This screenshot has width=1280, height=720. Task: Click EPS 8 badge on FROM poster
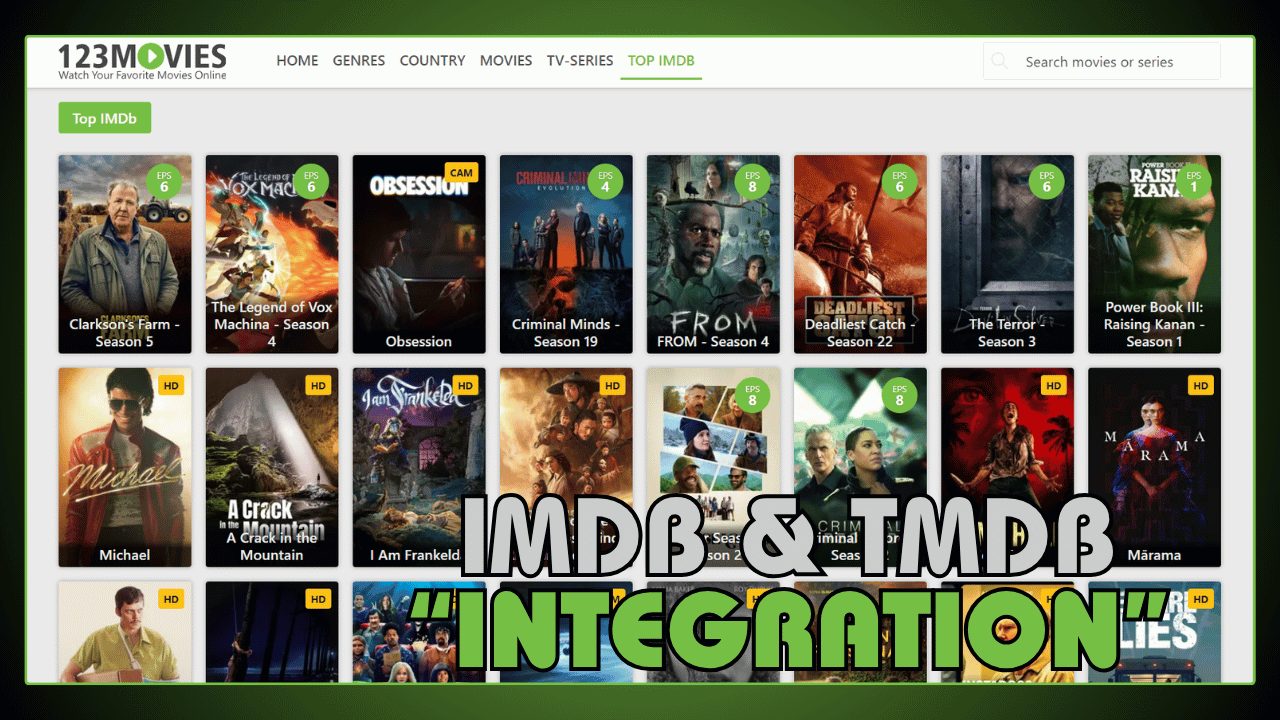pos(752,181)
